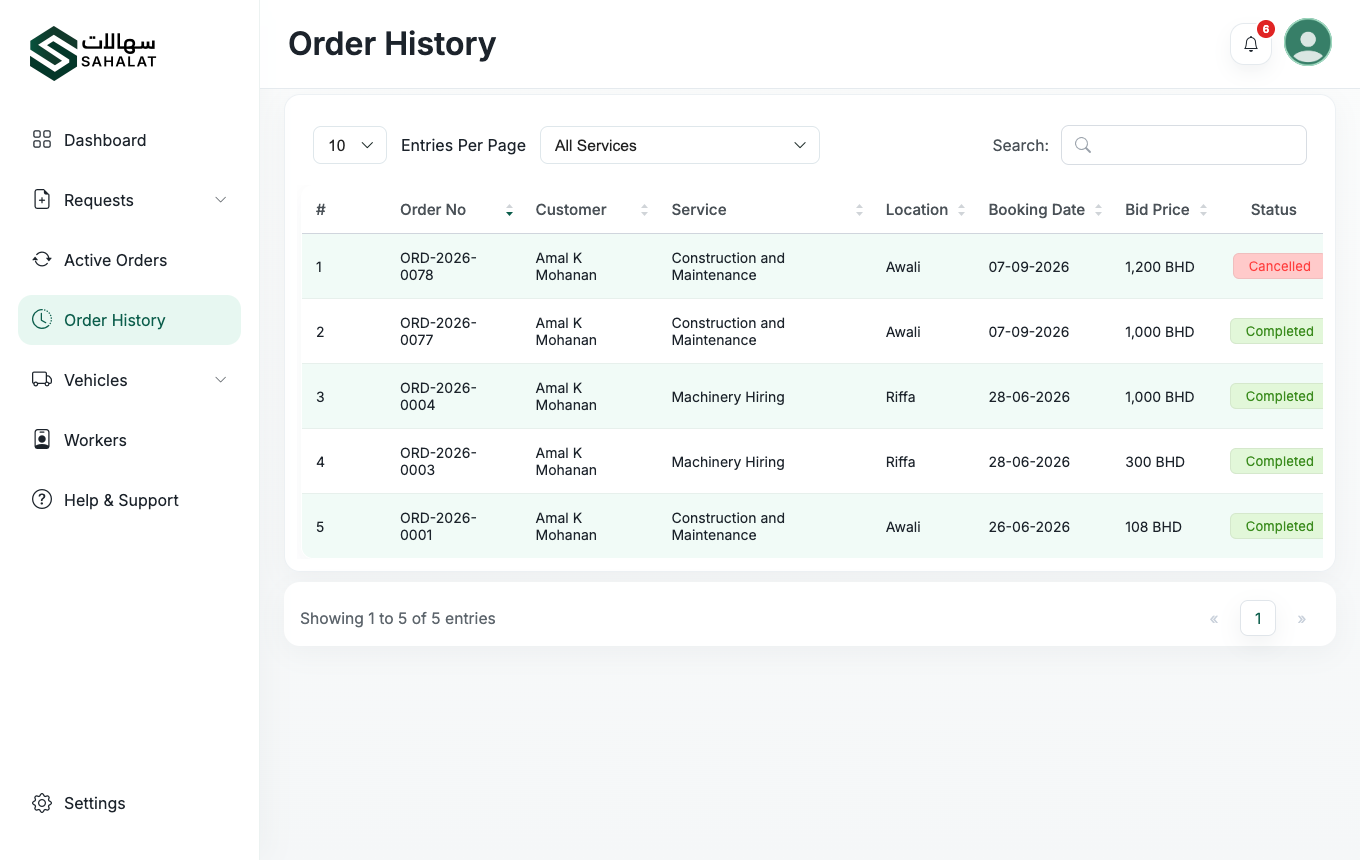The image size is (1360, 860).
Task: Click the Order History clock icon
Action: [x=42, y=320]
